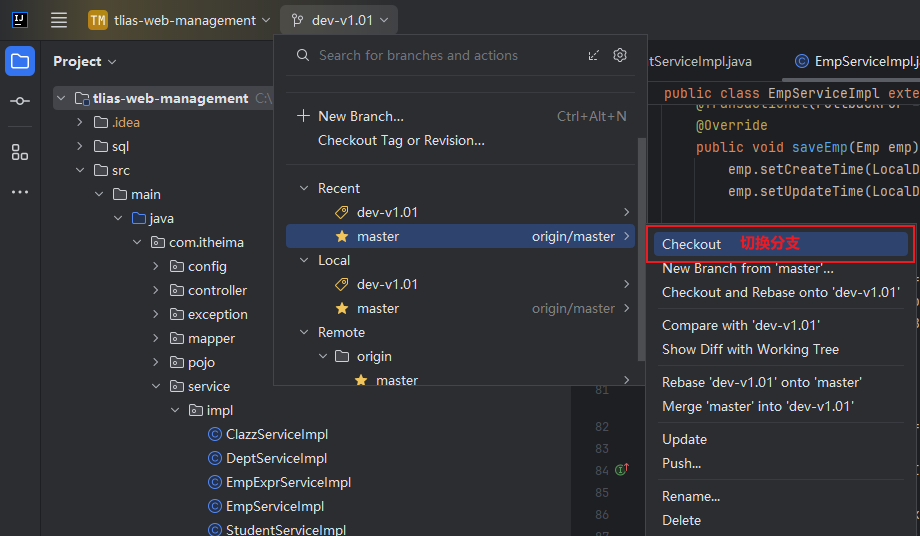Click the override gutter icon on line 84
The image size is (920, 536).
(622, 469)
